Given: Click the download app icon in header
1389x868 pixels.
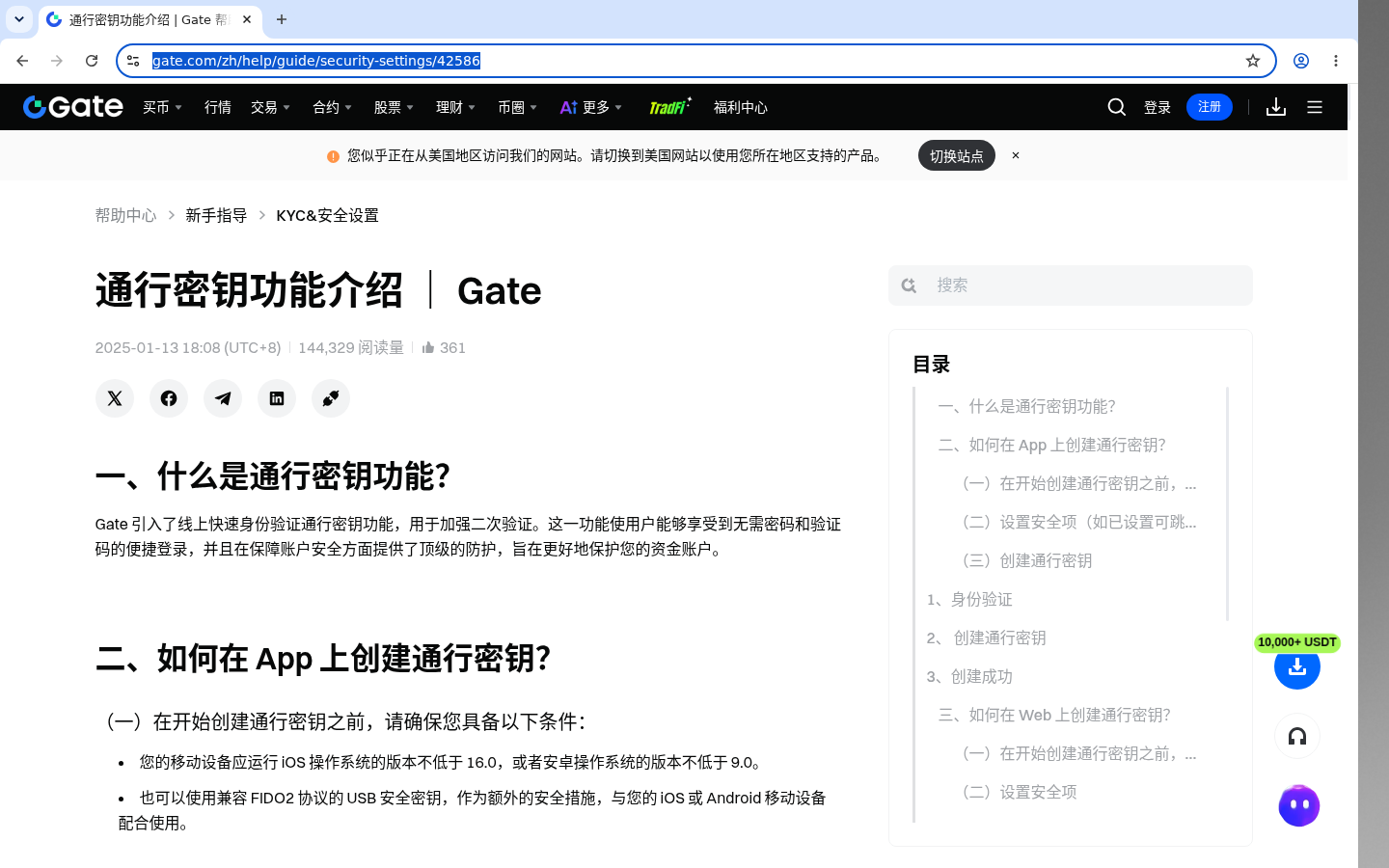Looking at the screenshot, I should (1276, 107).
